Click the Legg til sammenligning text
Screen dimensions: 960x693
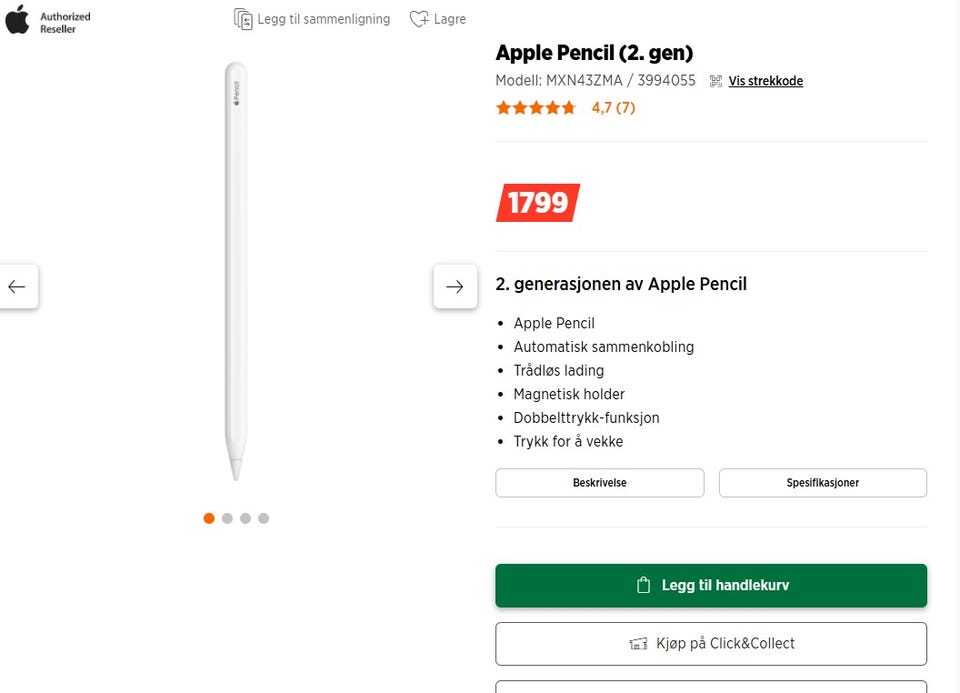click(325, 19)
